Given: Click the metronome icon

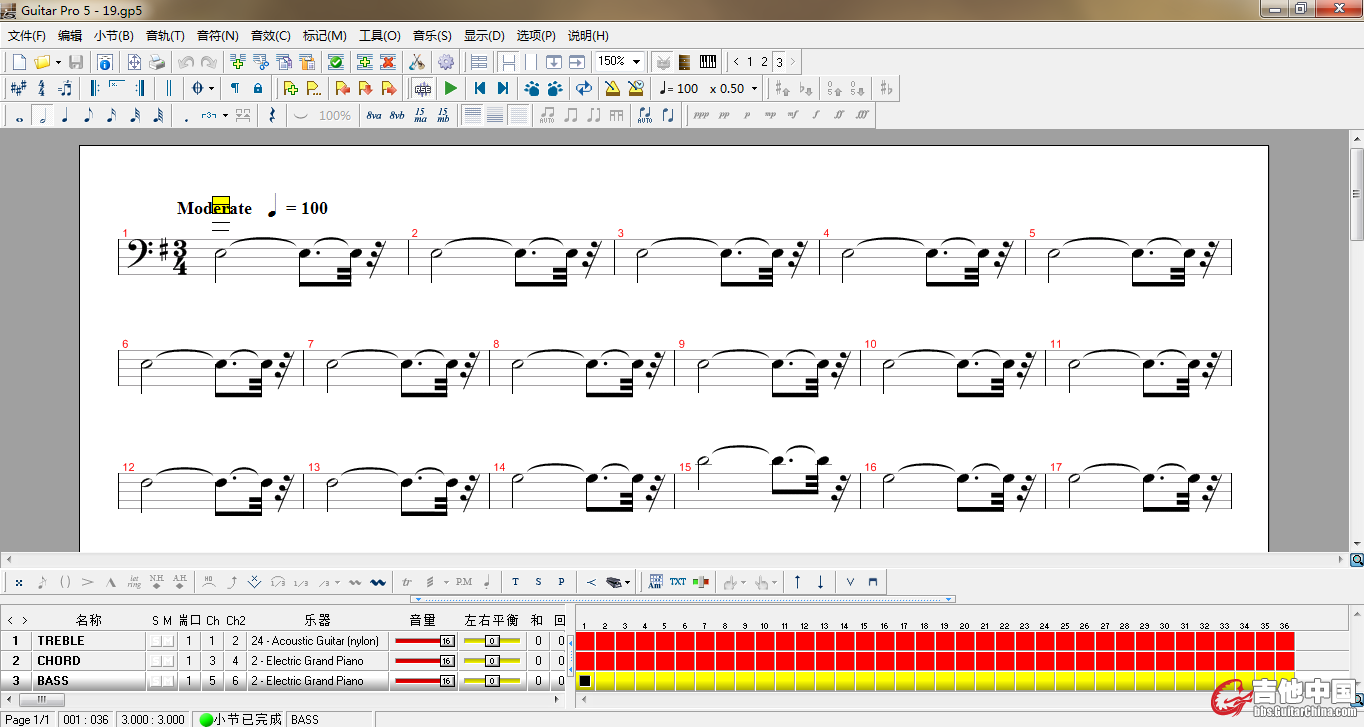Looking at the screenshot, I should [x=612, y=88].
